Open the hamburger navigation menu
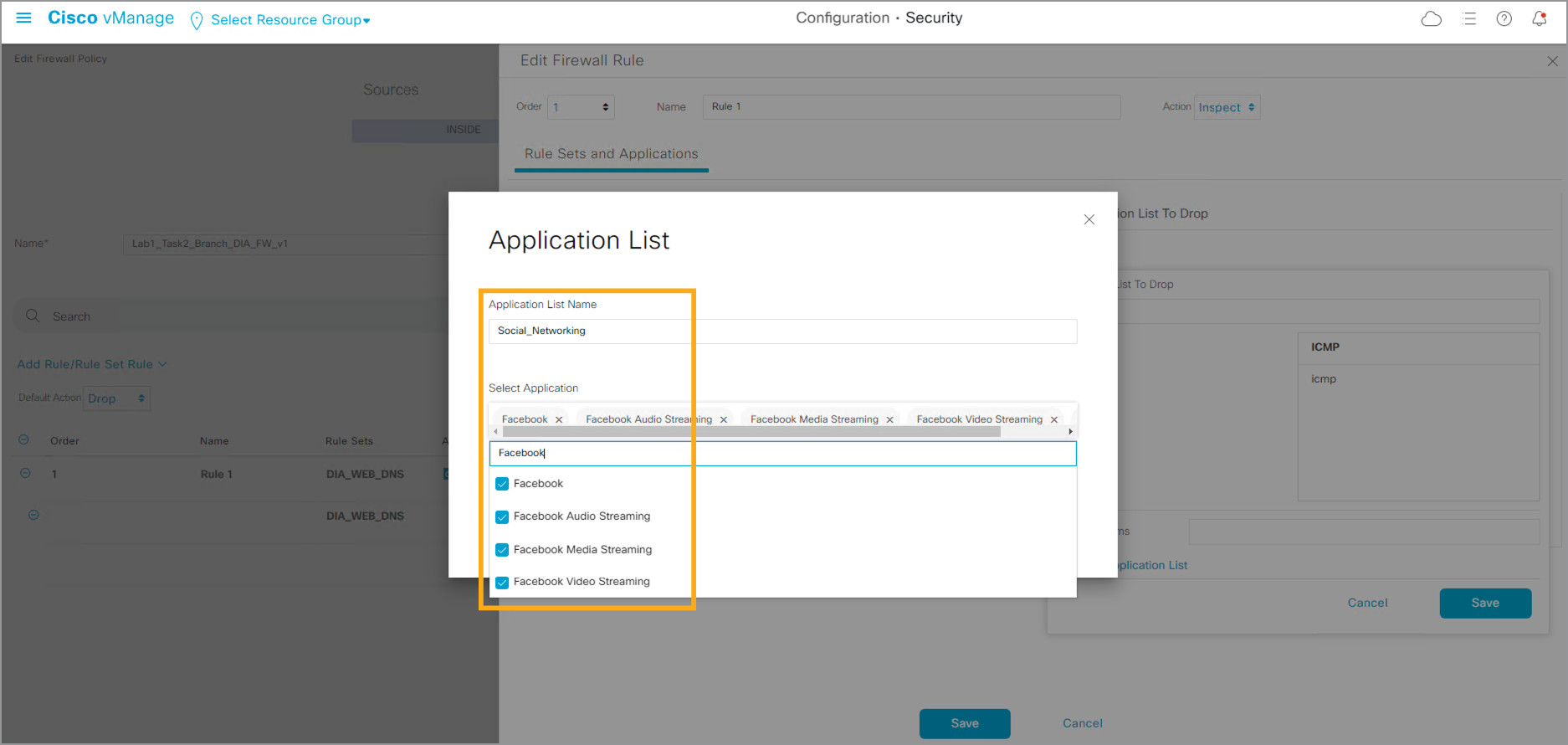This screenshot has width=1568, height=745. [x=23, y=18]
